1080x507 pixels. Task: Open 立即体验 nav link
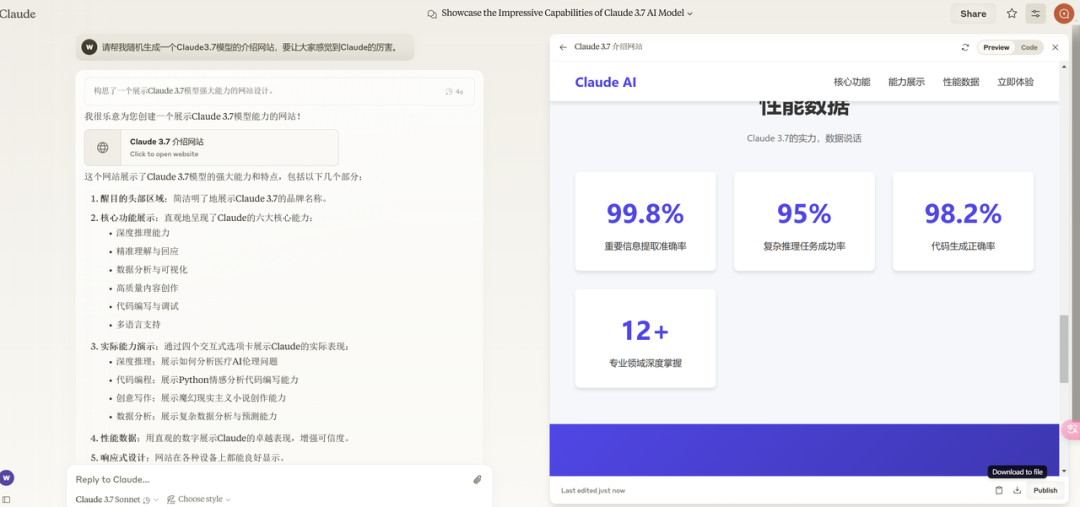click(x=1015, y=82)
